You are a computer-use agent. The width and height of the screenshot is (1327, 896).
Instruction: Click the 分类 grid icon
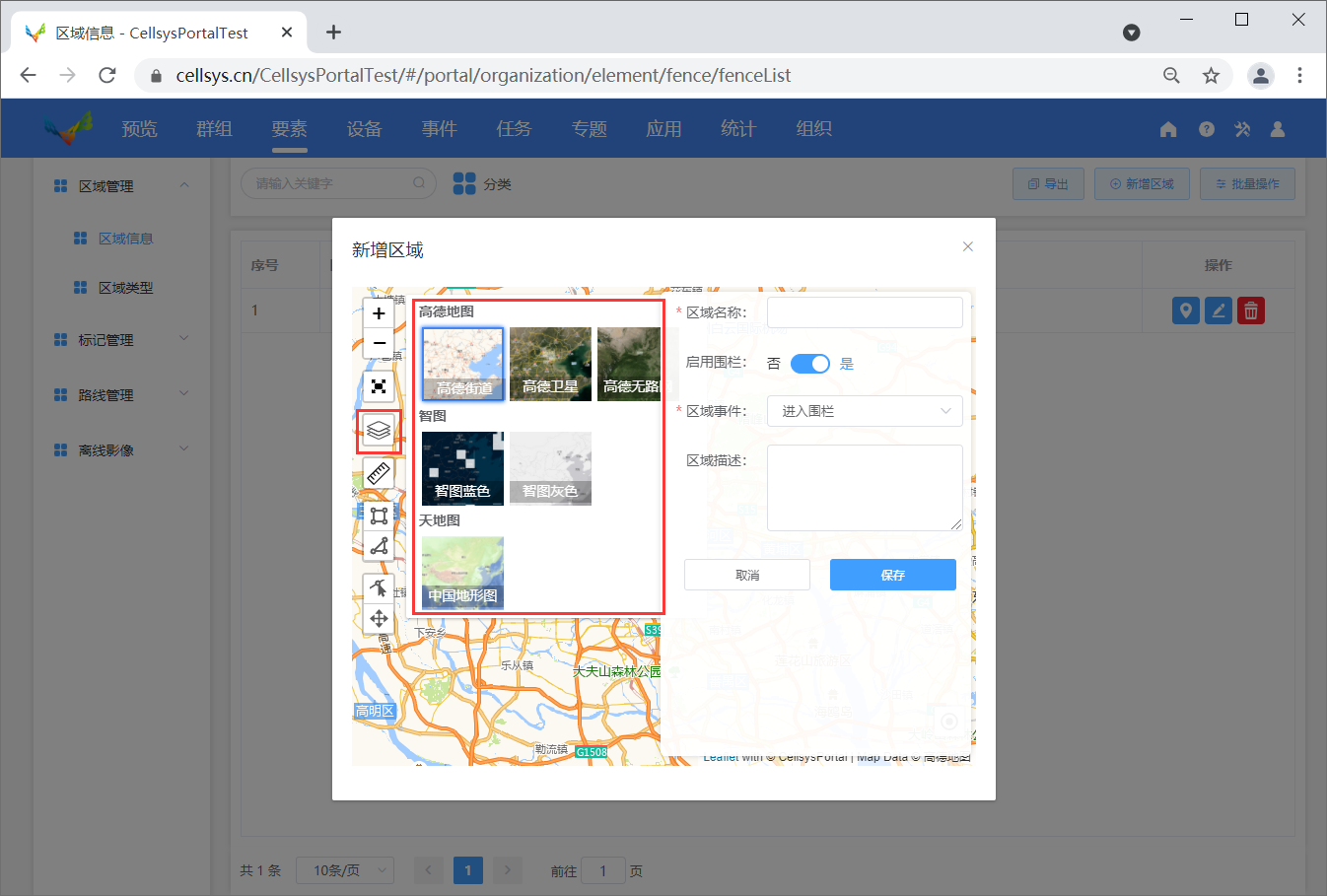(464, 183)
